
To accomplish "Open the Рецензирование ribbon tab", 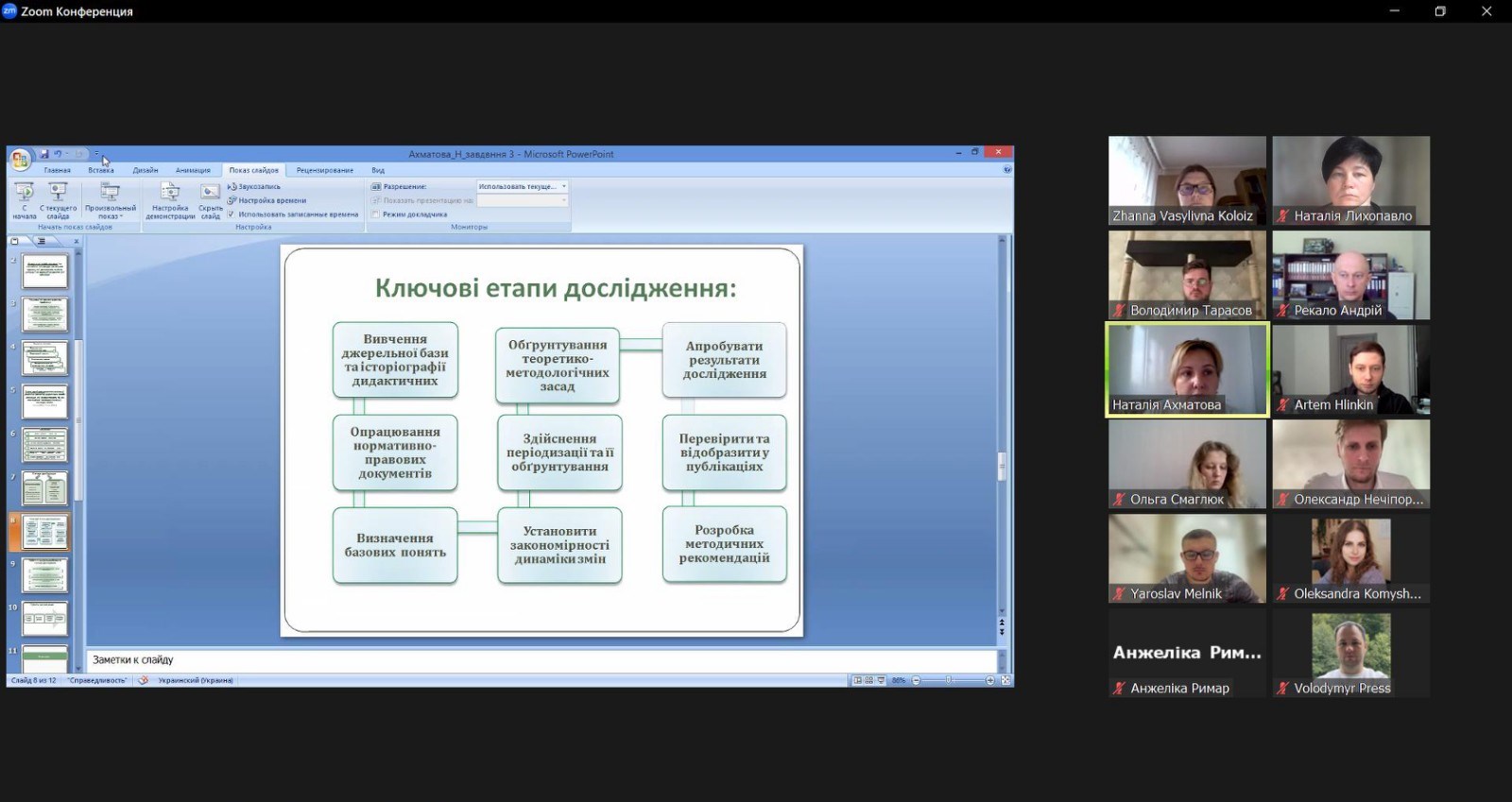I will 325,170.
